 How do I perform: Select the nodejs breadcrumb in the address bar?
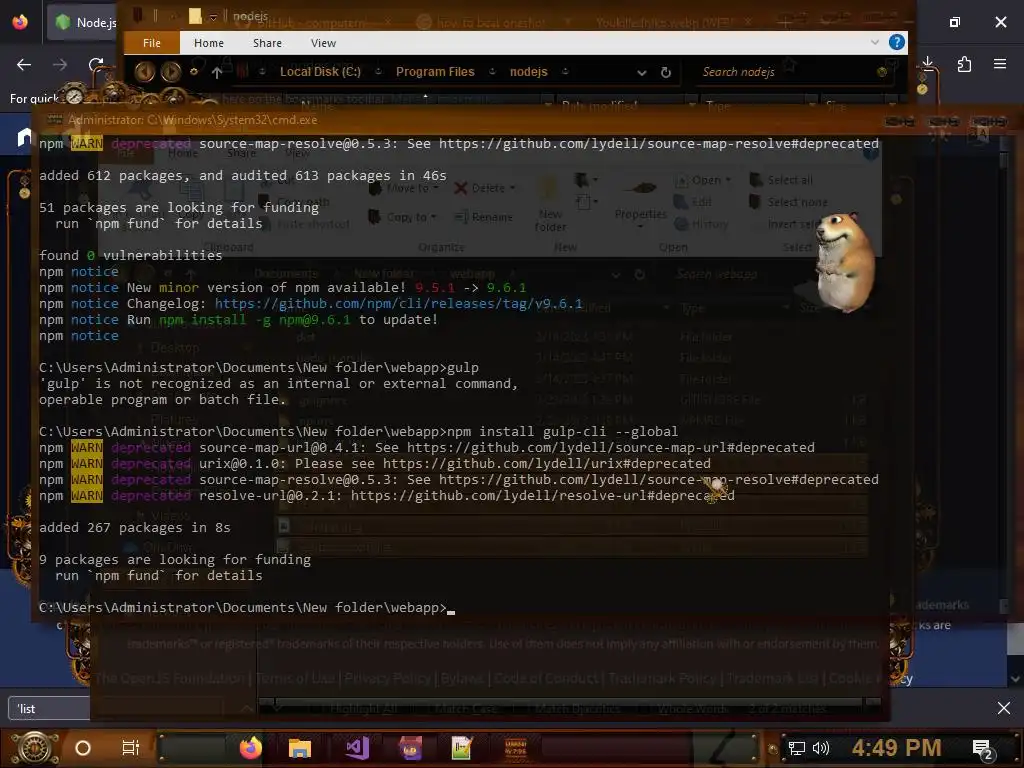[x=528, y=72]
